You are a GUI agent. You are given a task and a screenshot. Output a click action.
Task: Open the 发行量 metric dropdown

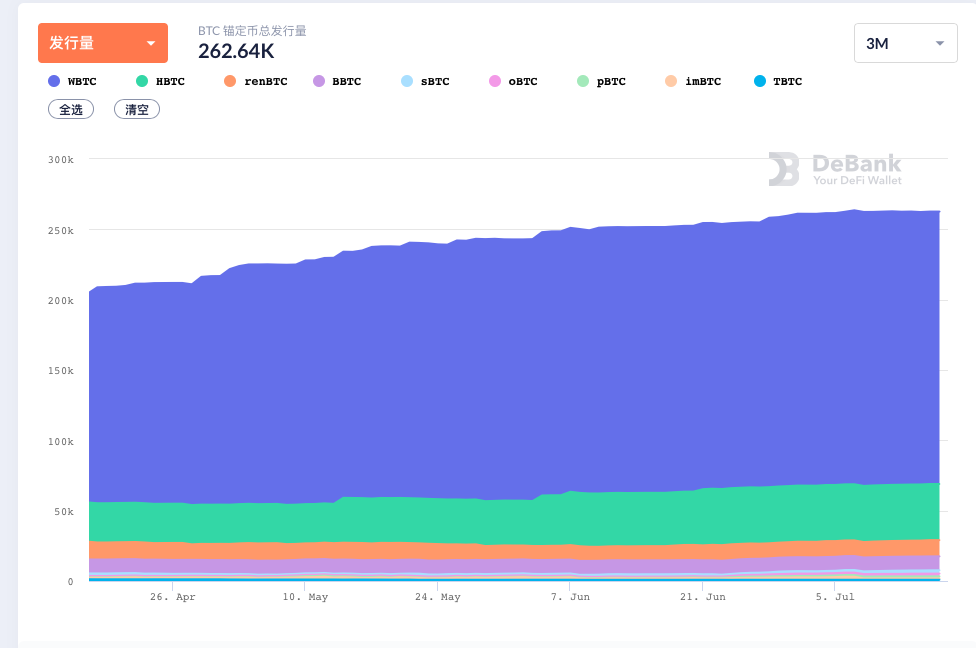click(x=102, y=43)
